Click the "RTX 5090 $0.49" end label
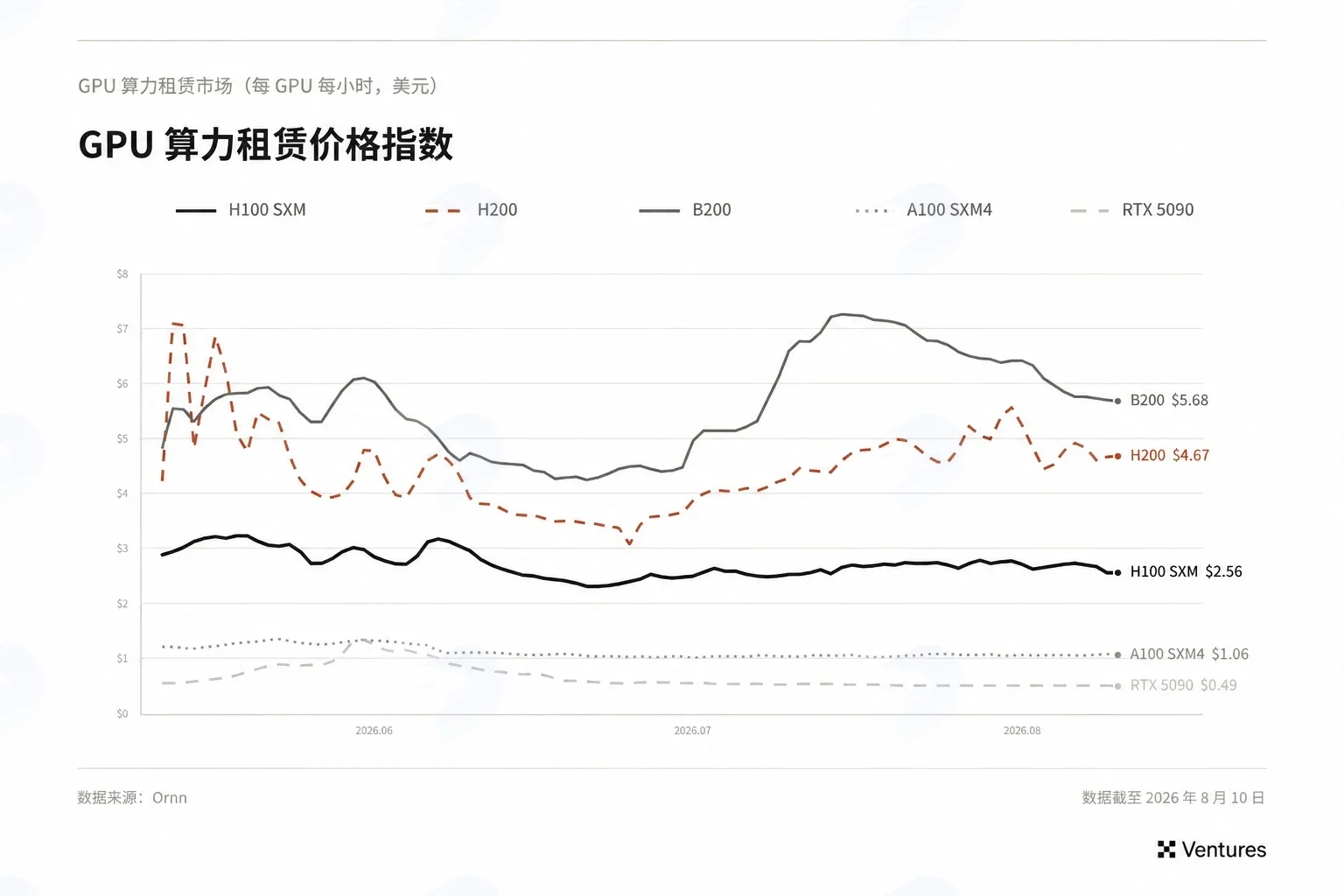1344x896 pixels. (x=1183, y=685)
